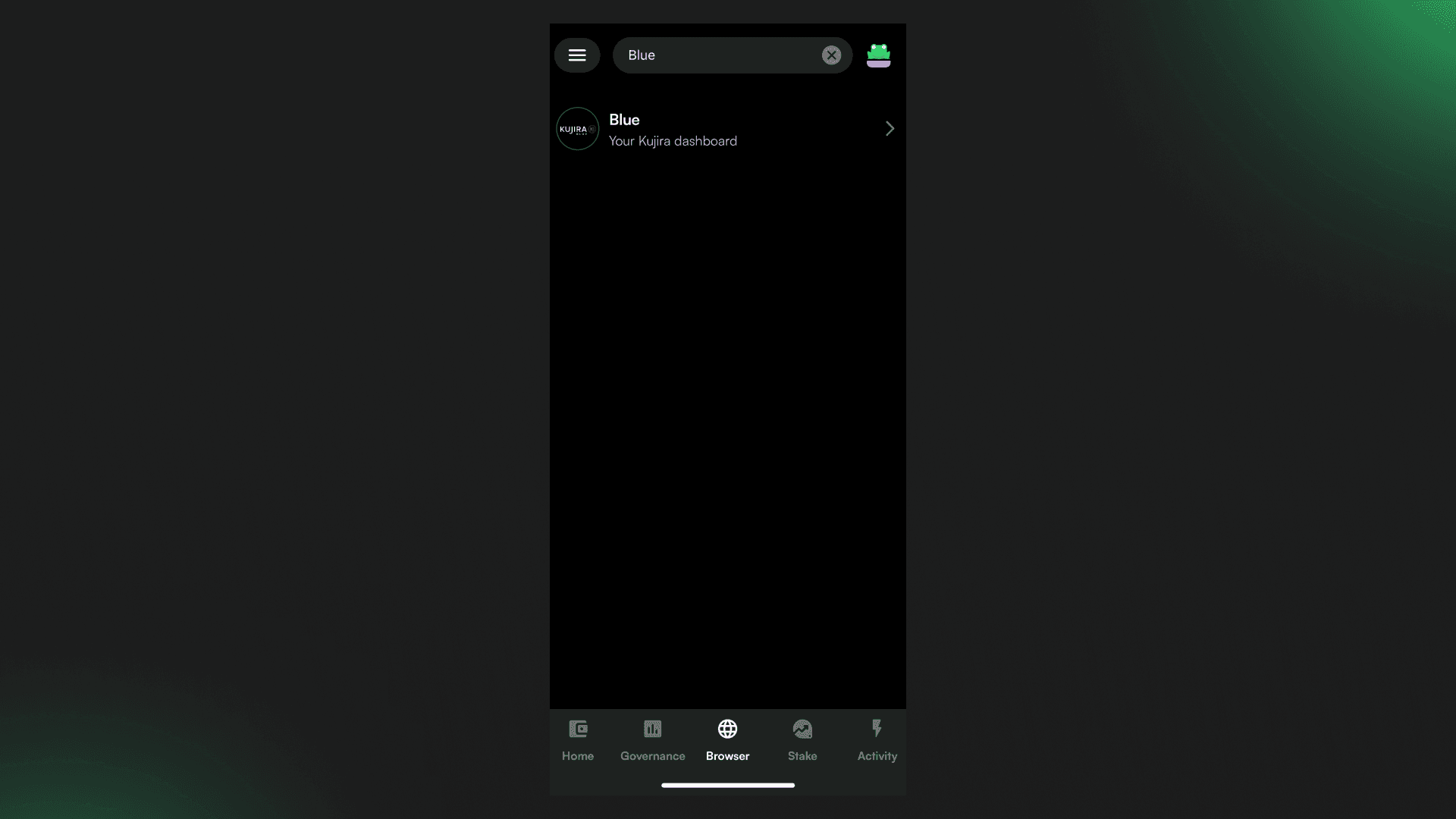The height and width of the screenshot is (819, 1456).
Task: Switch to the Home tab
Action: pos(577,738)
